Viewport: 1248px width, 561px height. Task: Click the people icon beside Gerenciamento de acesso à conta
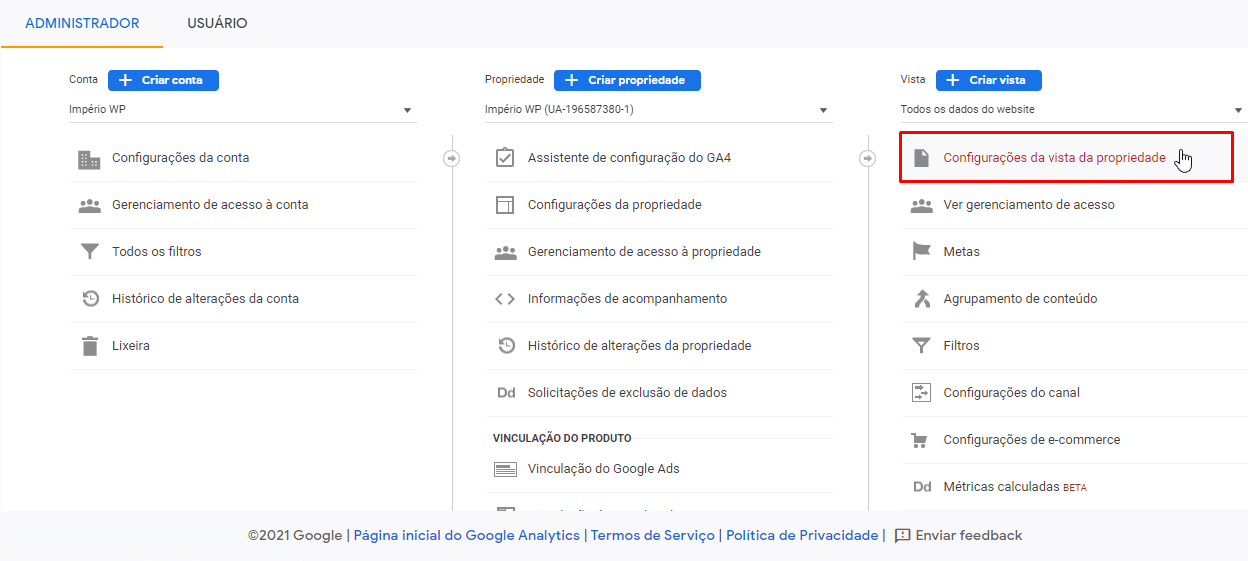point(90,205)
